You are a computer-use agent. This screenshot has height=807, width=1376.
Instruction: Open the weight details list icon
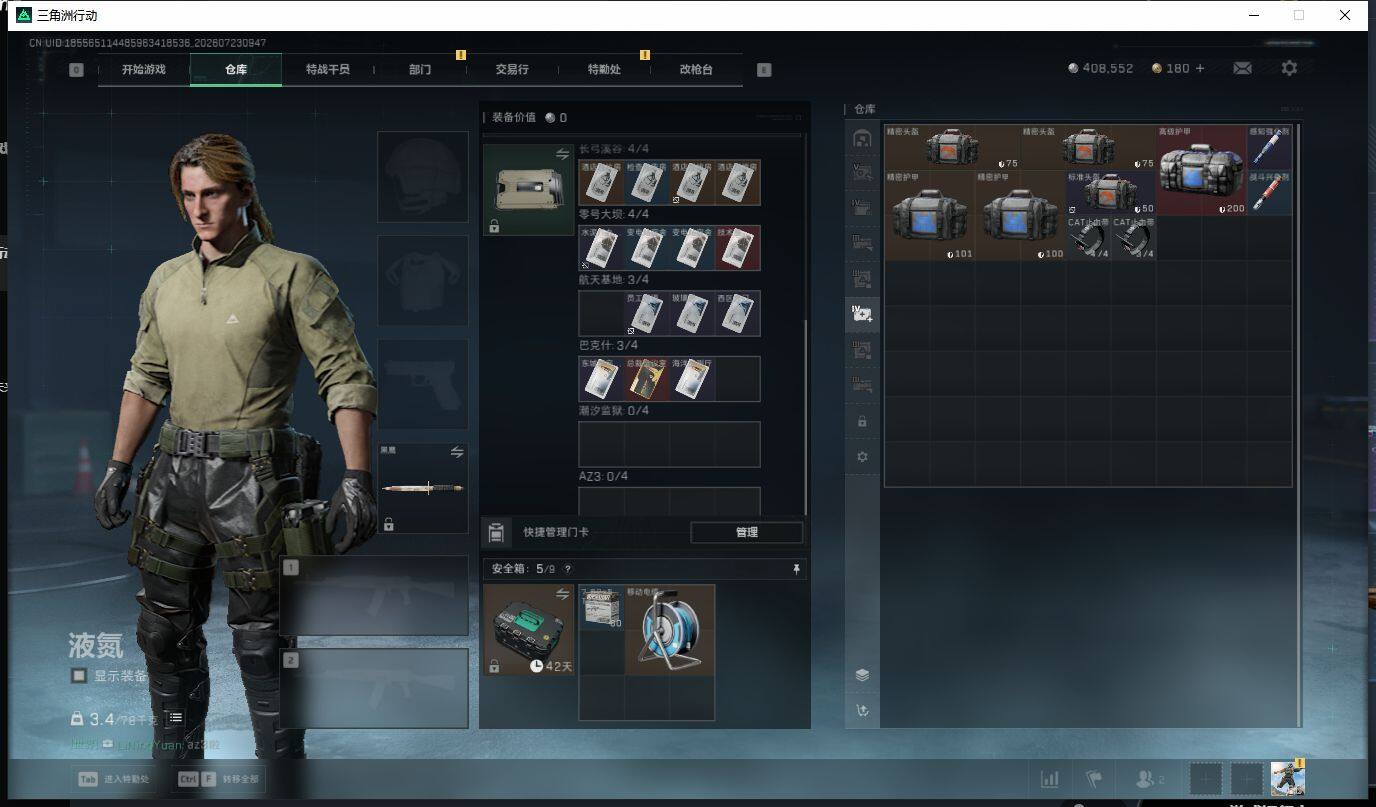click(175, 718)
